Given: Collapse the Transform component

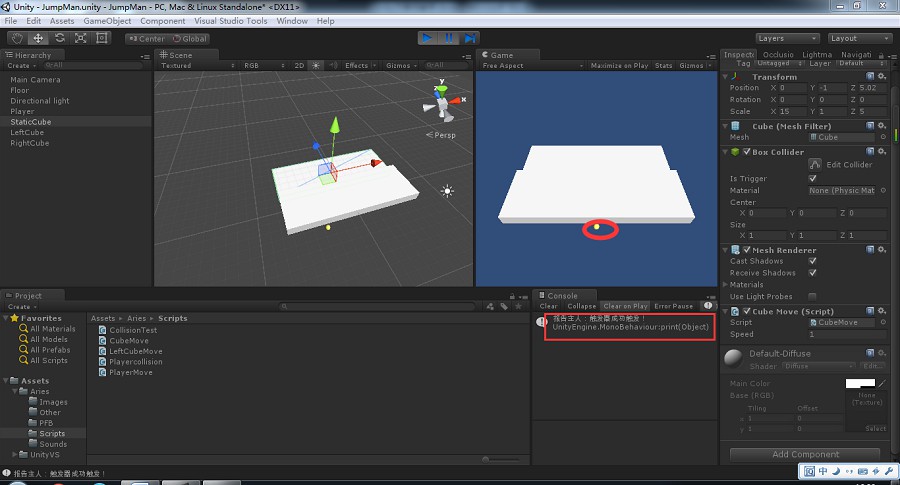Looking at the screenshot, I should (726, 76).
